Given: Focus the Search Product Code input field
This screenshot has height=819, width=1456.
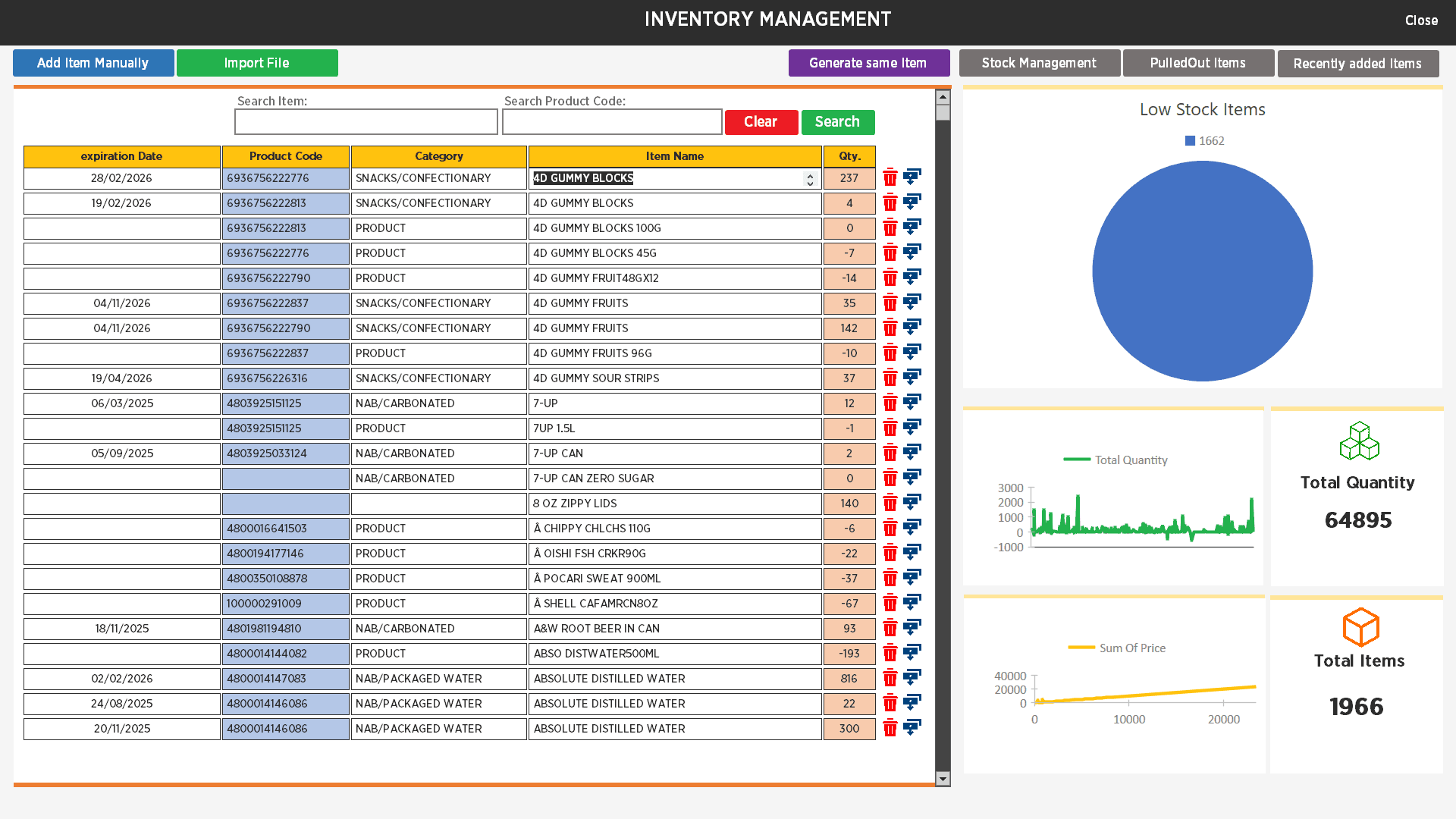Looking at the screenshot, I should [612, 122].
